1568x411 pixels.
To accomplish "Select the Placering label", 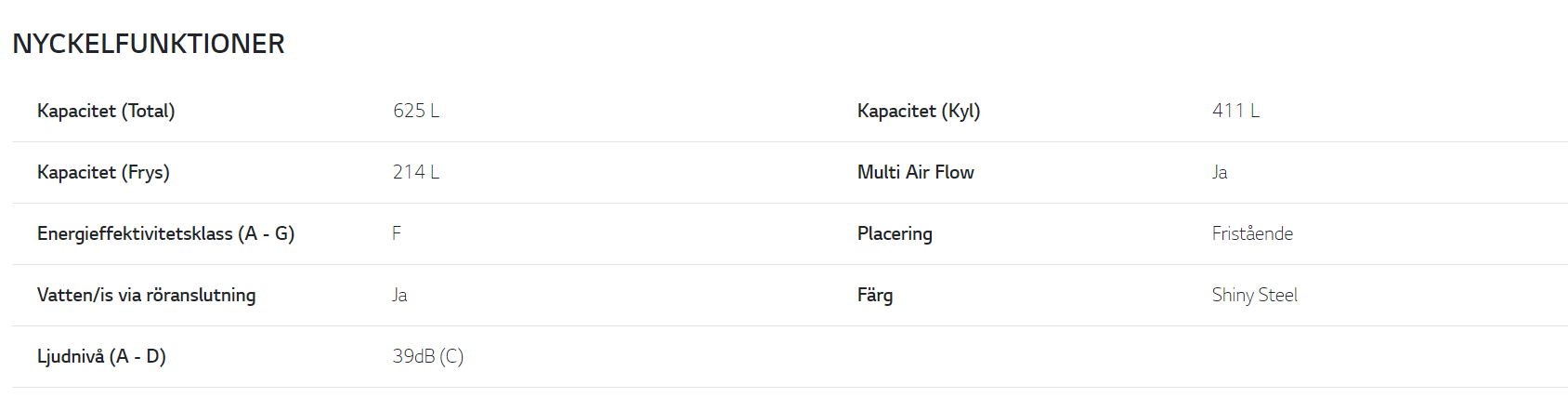I will [895, 233].
